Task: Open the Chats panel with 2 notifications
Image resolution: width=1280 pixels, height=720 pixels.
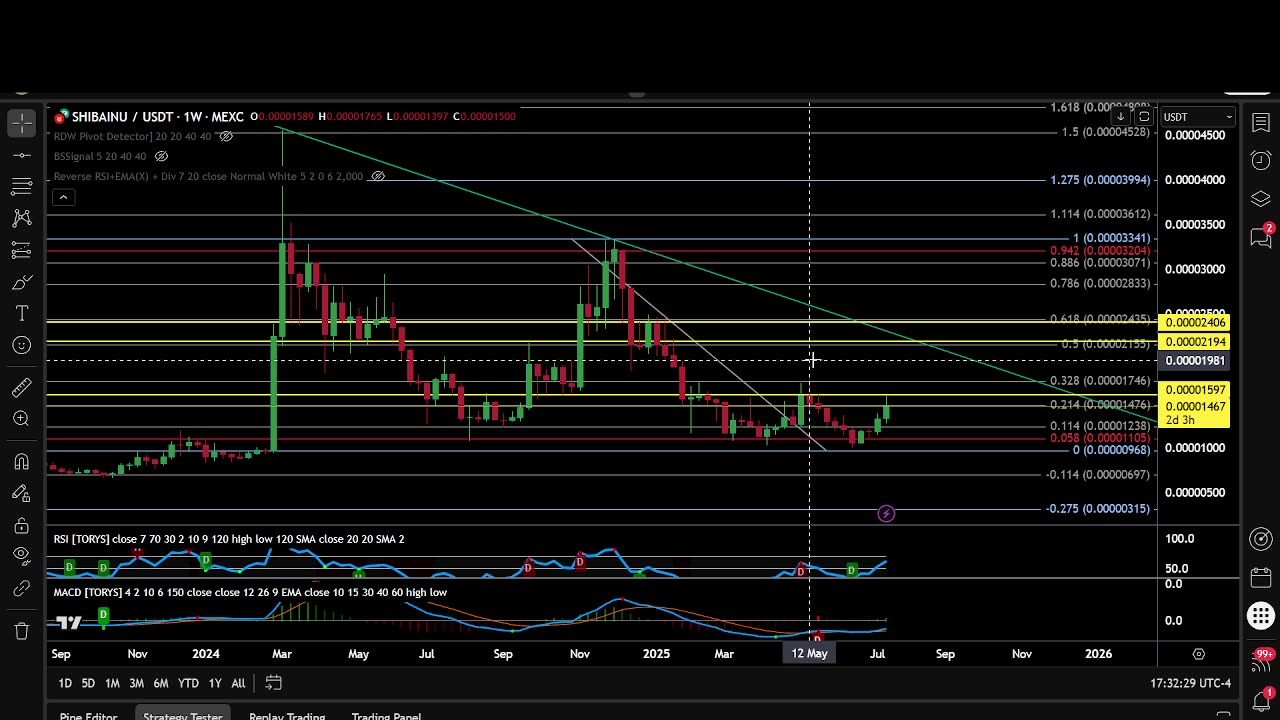Action: (1261, 237)
